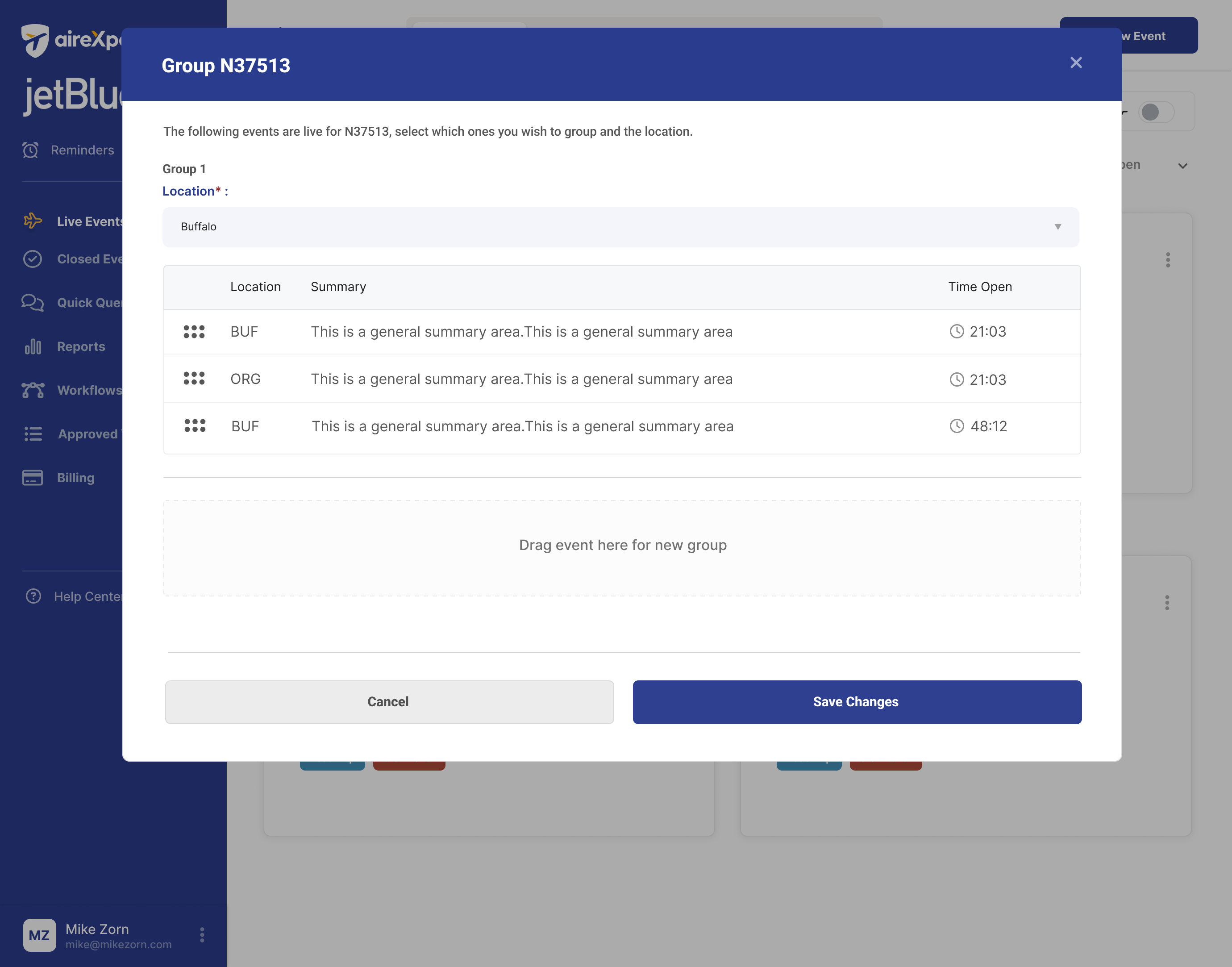
Task: Click the Summary column header
Action: [338, 287]
